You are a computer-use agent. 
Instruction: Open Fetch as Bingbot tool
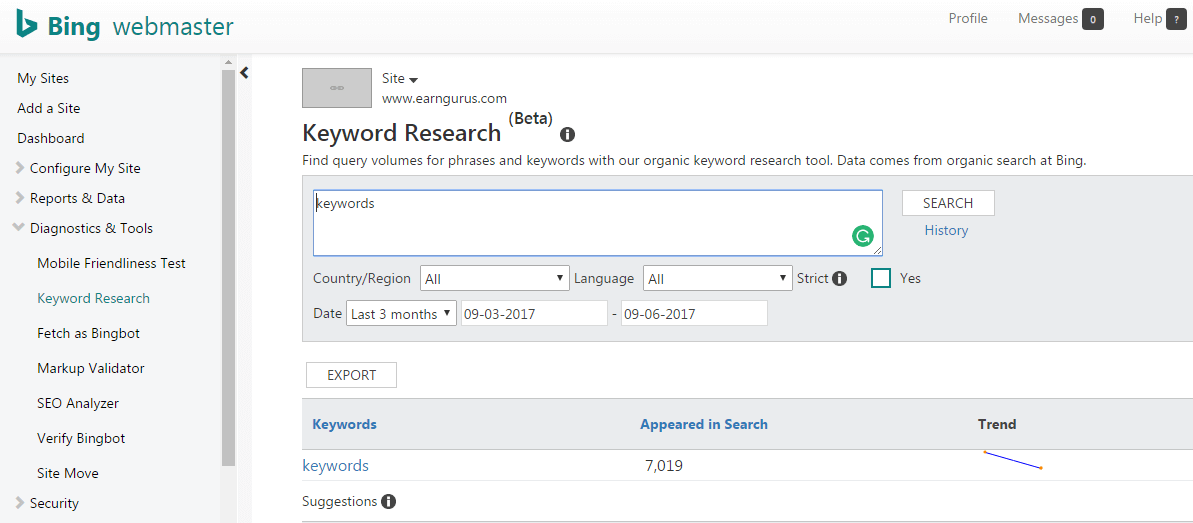(x=88, y=333)
